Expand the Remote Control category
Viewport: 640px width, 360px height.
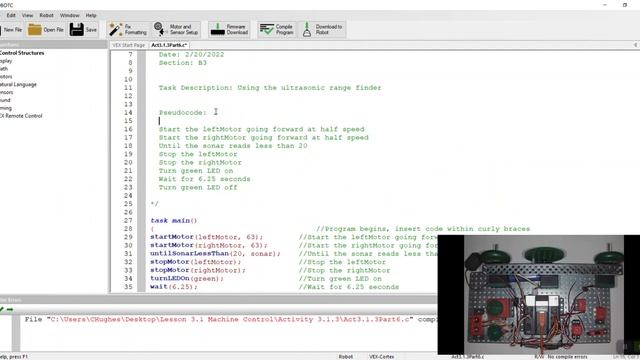click(21, 116)
